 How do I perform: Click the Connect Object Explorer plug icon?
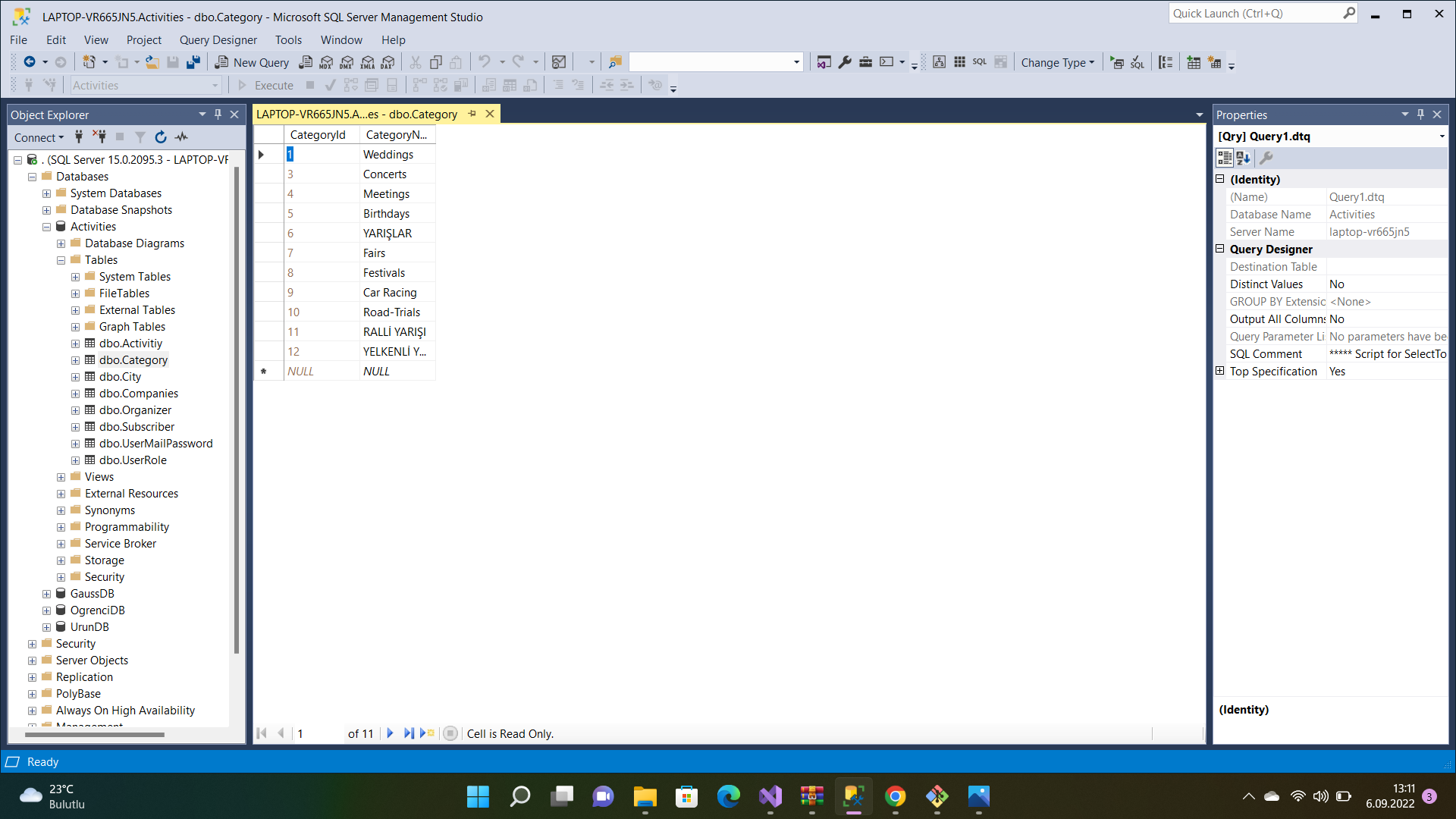pyautogui.click(x=79, y=137)
